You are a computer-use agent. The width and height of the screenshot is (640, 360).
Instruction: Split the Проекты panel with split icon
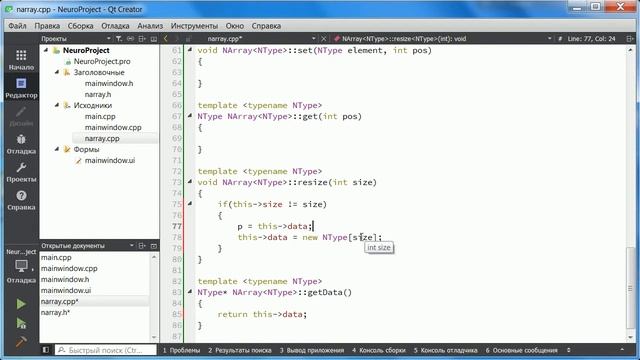pyautogui.click(x=142, y=39)
